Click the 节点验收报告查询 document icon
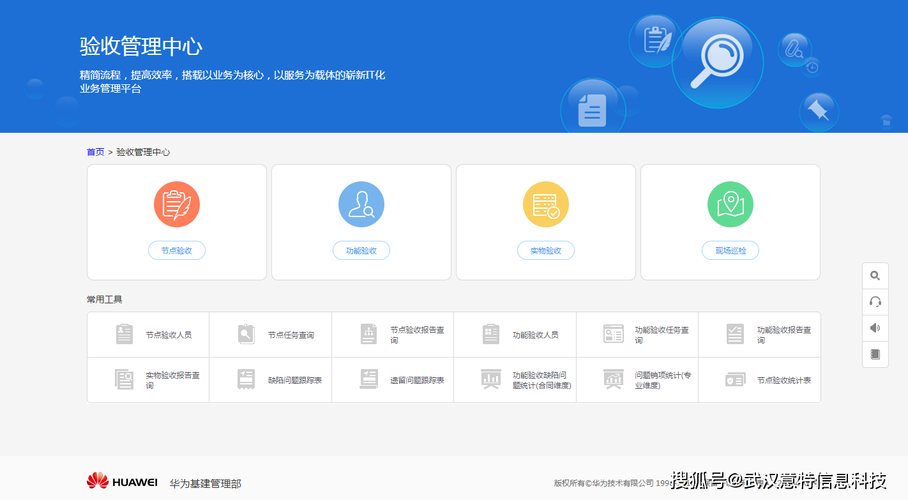 pos(369,334)
